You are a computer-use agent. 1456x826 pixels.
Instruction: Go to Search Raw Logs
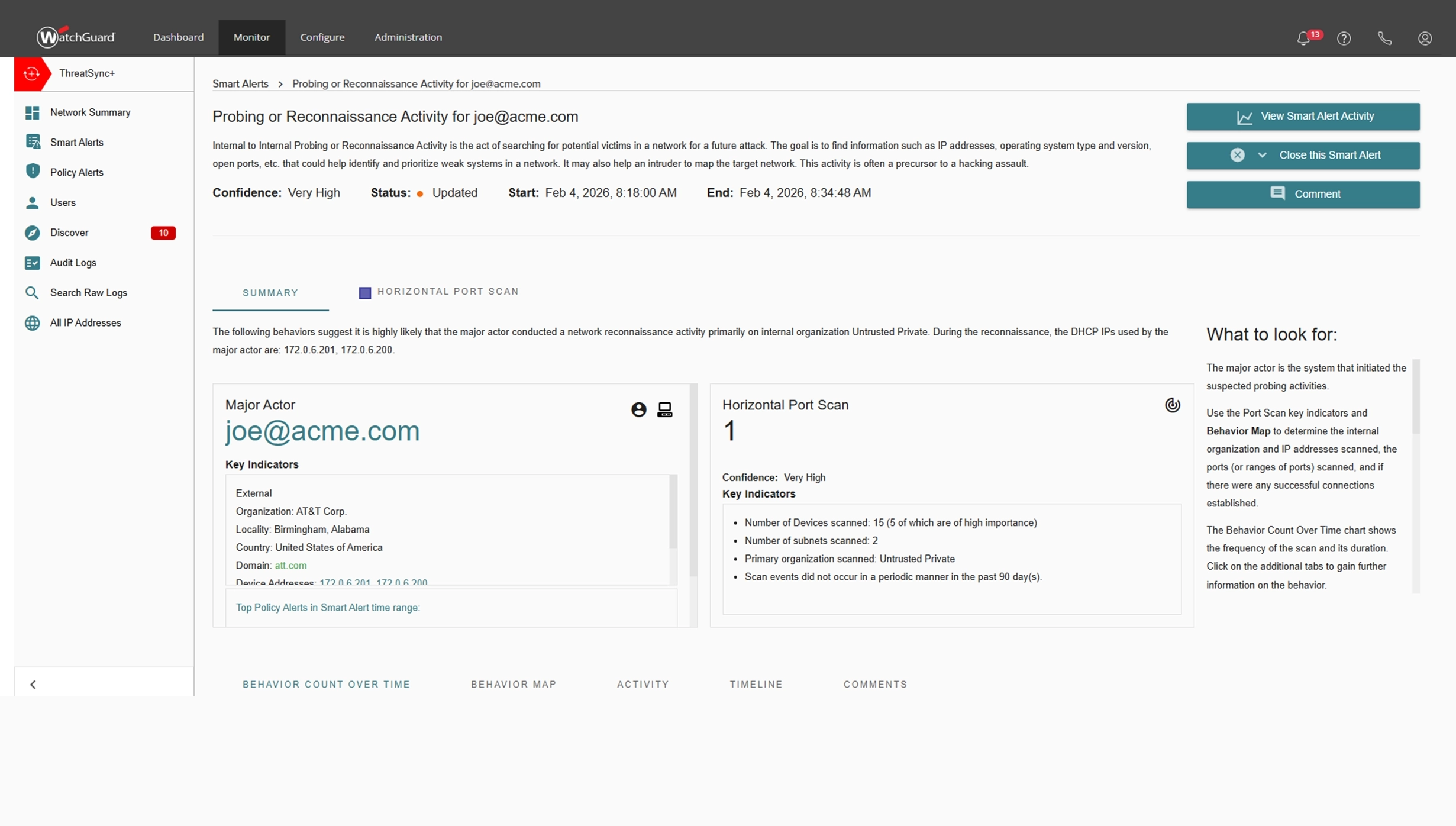click(x=88, y=293)
